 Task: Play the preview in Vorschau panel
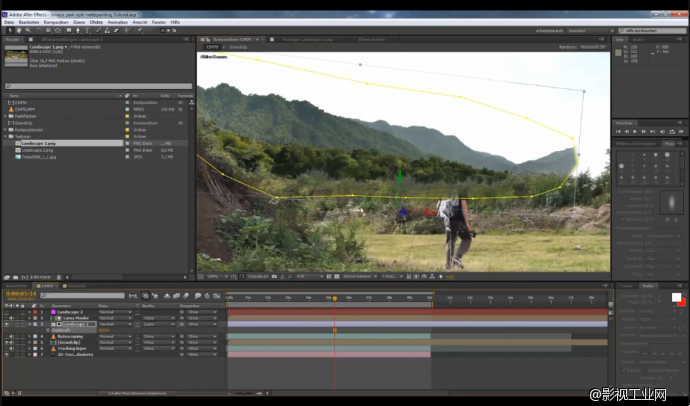(635, 132)
